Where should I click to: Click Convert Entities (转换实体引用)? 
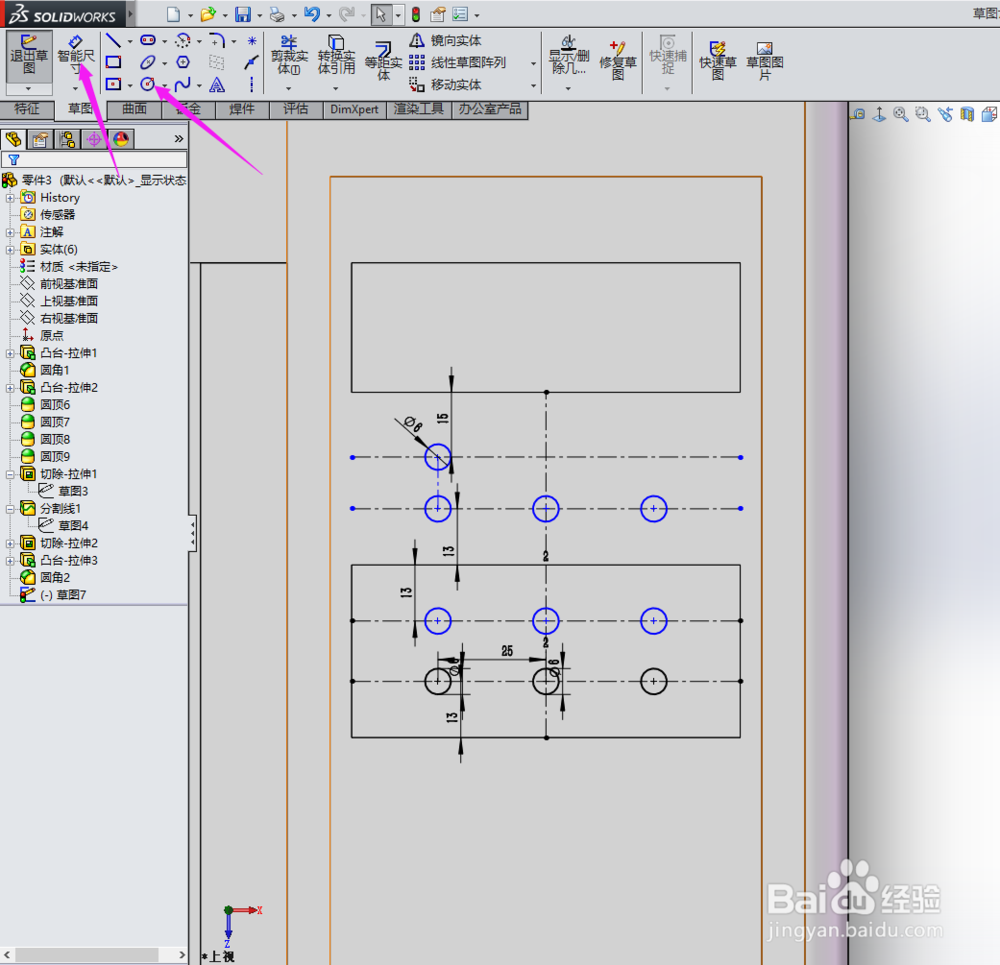click(x=336, y=56)
